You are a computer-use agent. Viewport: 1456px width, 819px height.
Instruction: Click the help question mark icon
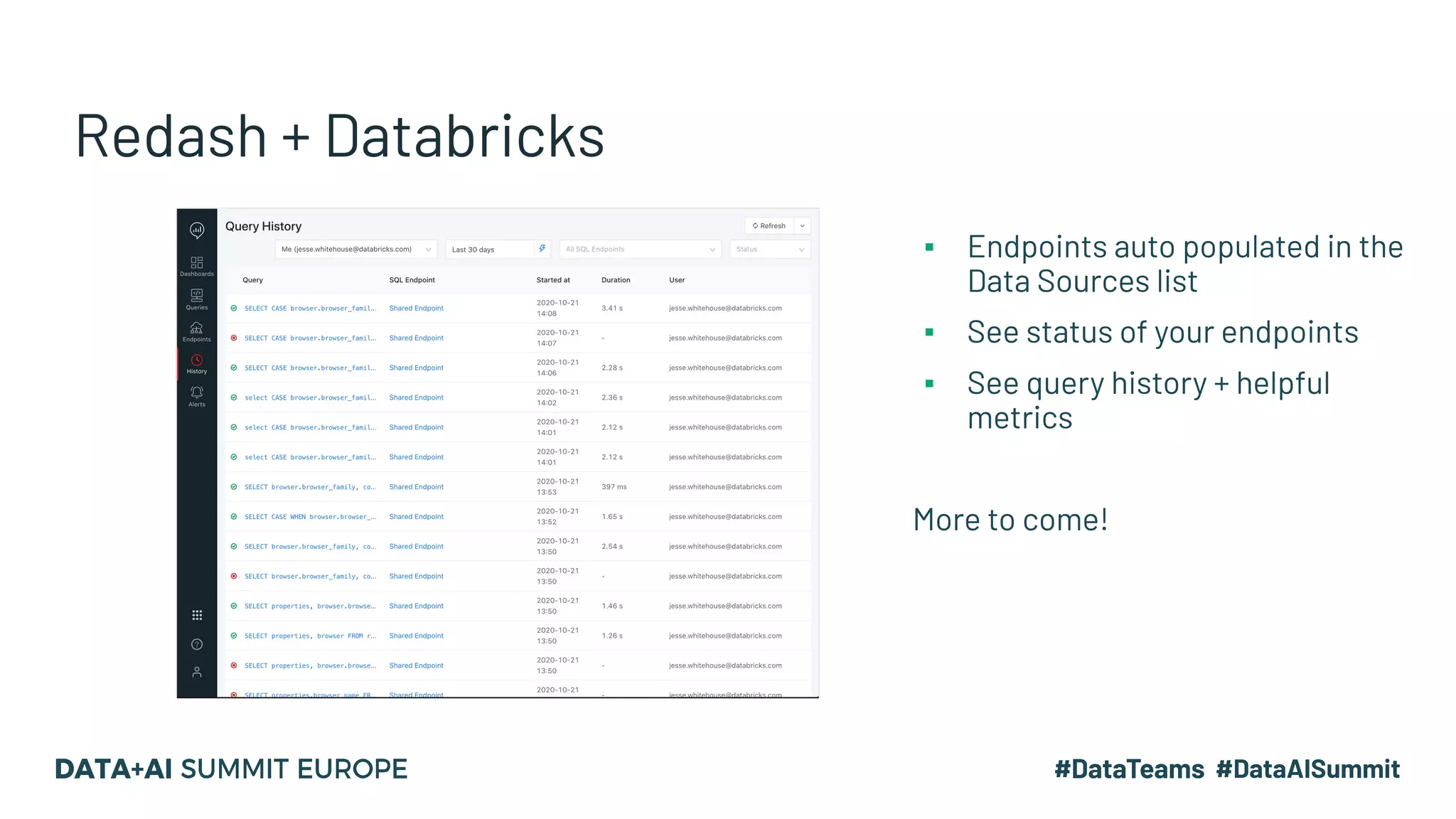(197, 644)
